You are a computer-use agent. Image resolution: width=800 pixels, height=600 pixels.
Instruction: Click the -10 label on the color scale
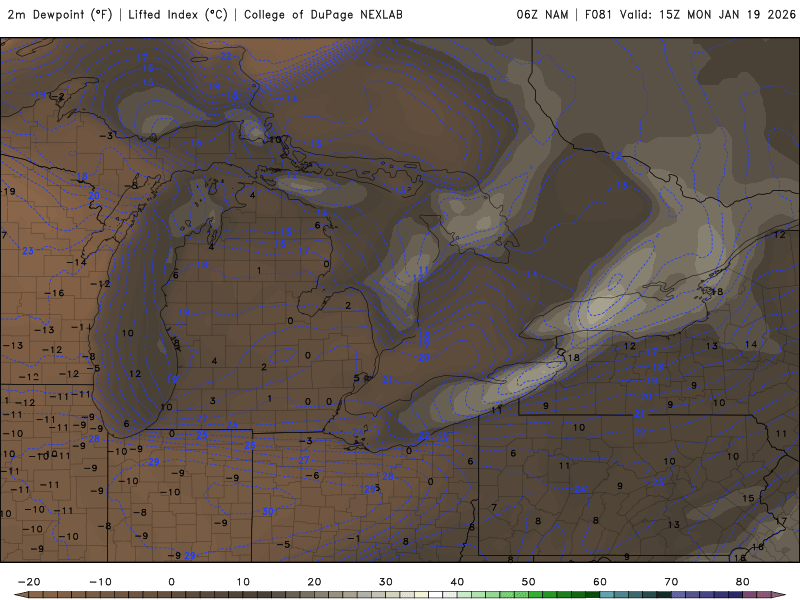pyautogui.click(x=100, y=582)
